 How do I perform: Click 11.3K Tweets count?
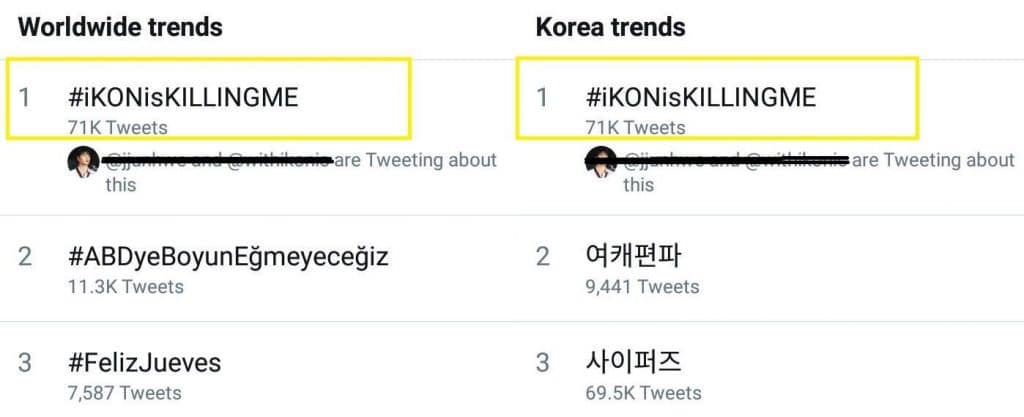tap(121, 286)
